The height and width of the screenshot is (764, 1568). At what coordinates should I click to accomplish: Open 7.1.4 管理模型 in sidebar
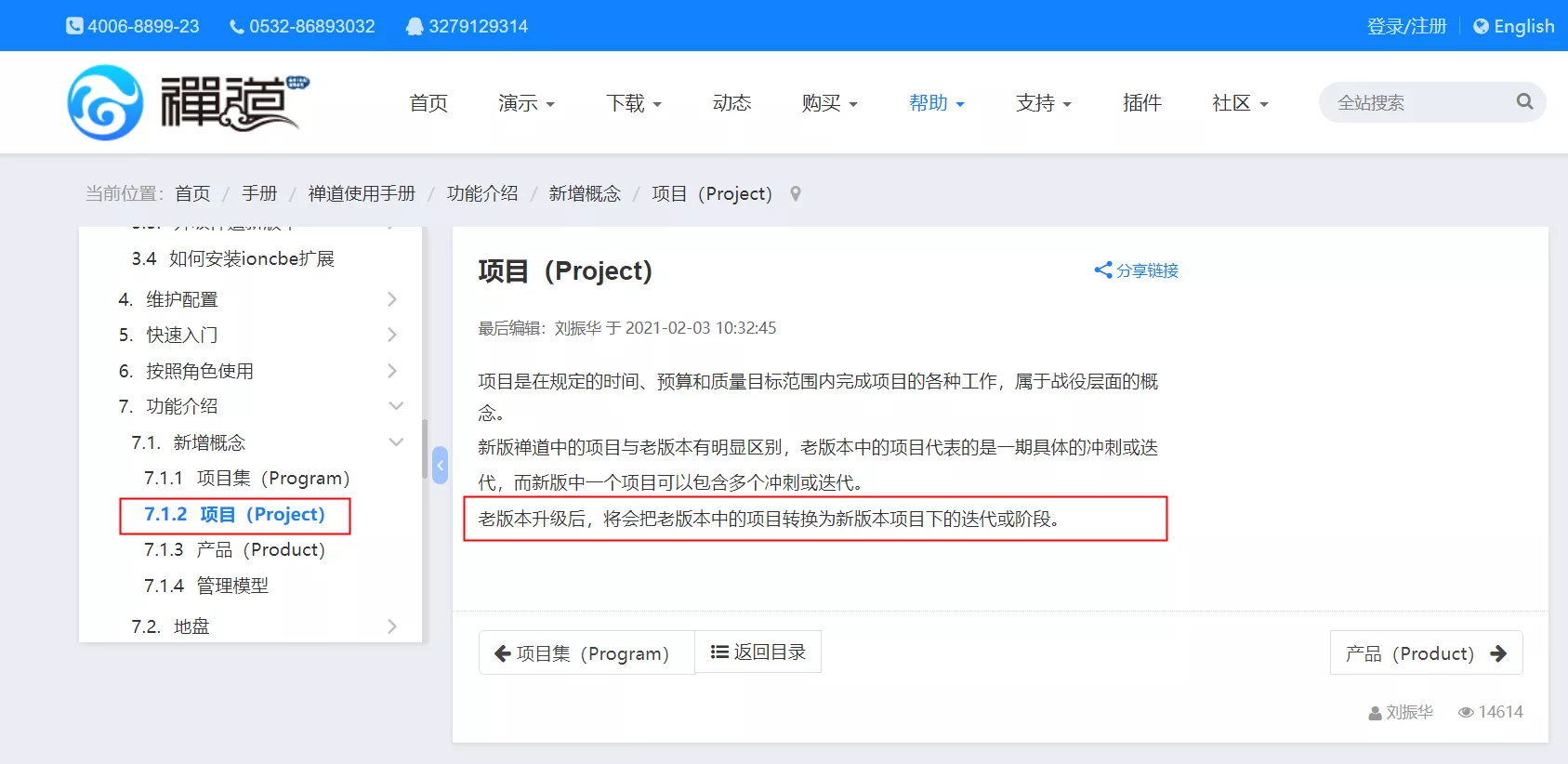click(206, 586)
